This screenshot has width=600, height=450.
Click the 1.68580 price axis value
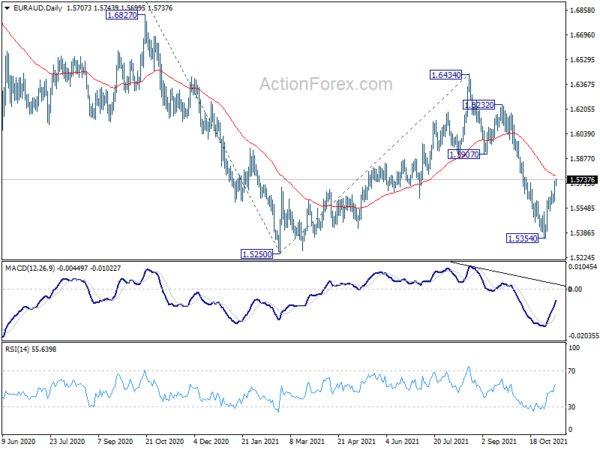(x=582, y=10)
